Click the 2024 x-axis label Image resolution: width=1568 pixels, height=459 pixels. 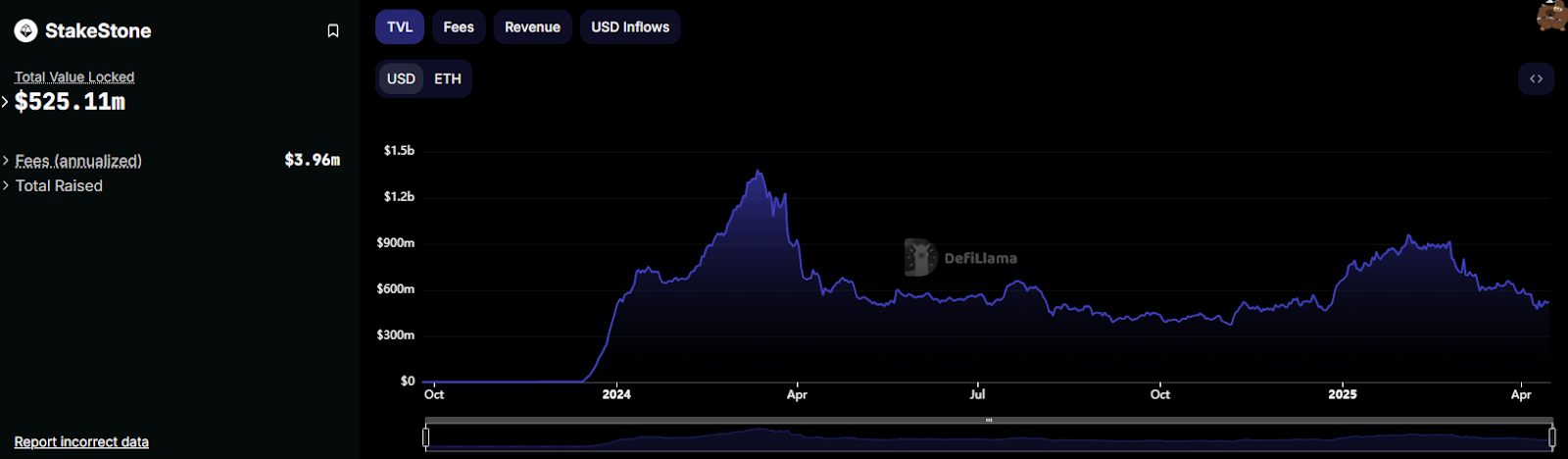(x=616, y=394)
